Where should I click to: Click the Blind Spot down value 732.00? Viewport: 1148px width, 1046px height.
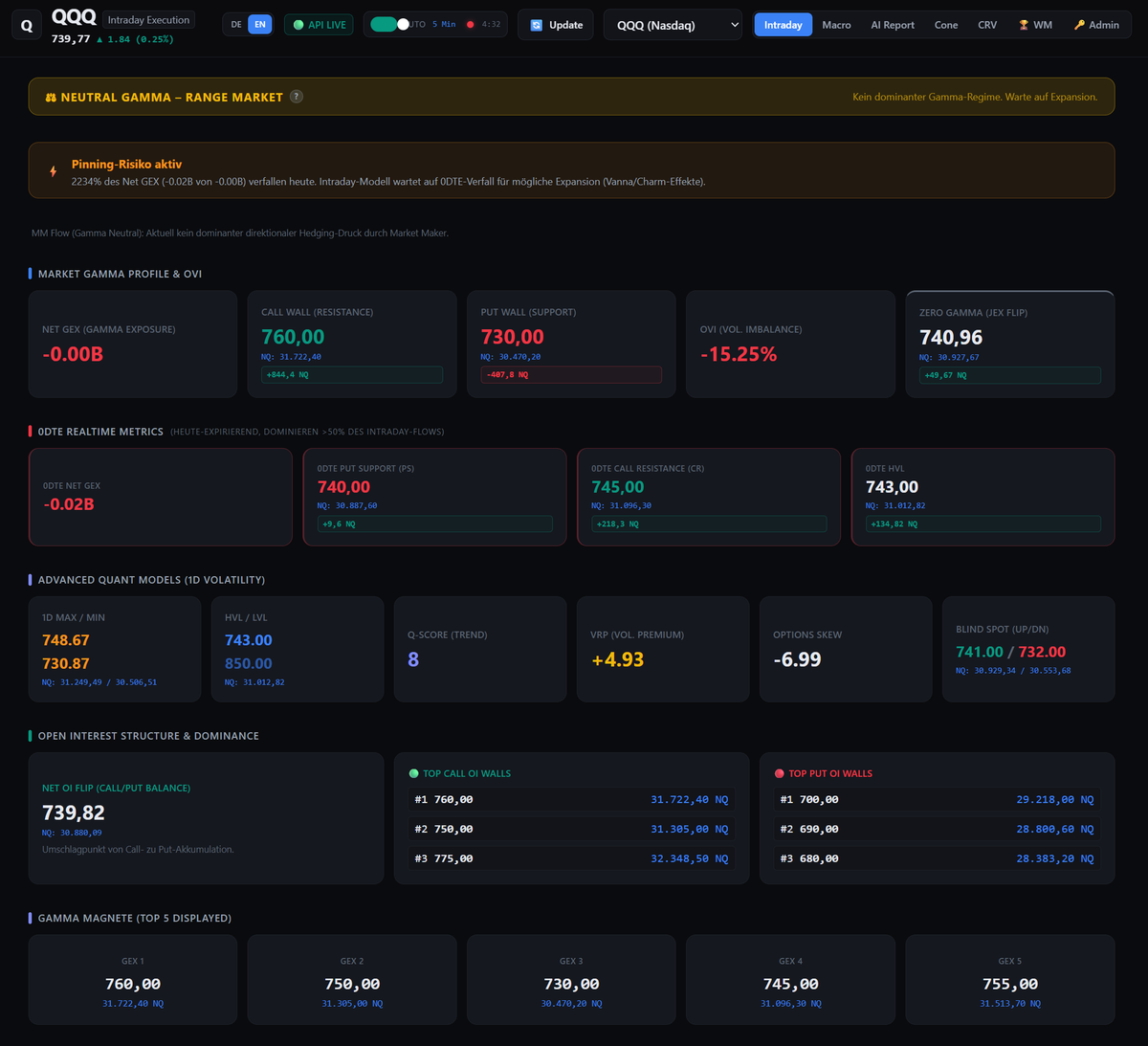1042,652
